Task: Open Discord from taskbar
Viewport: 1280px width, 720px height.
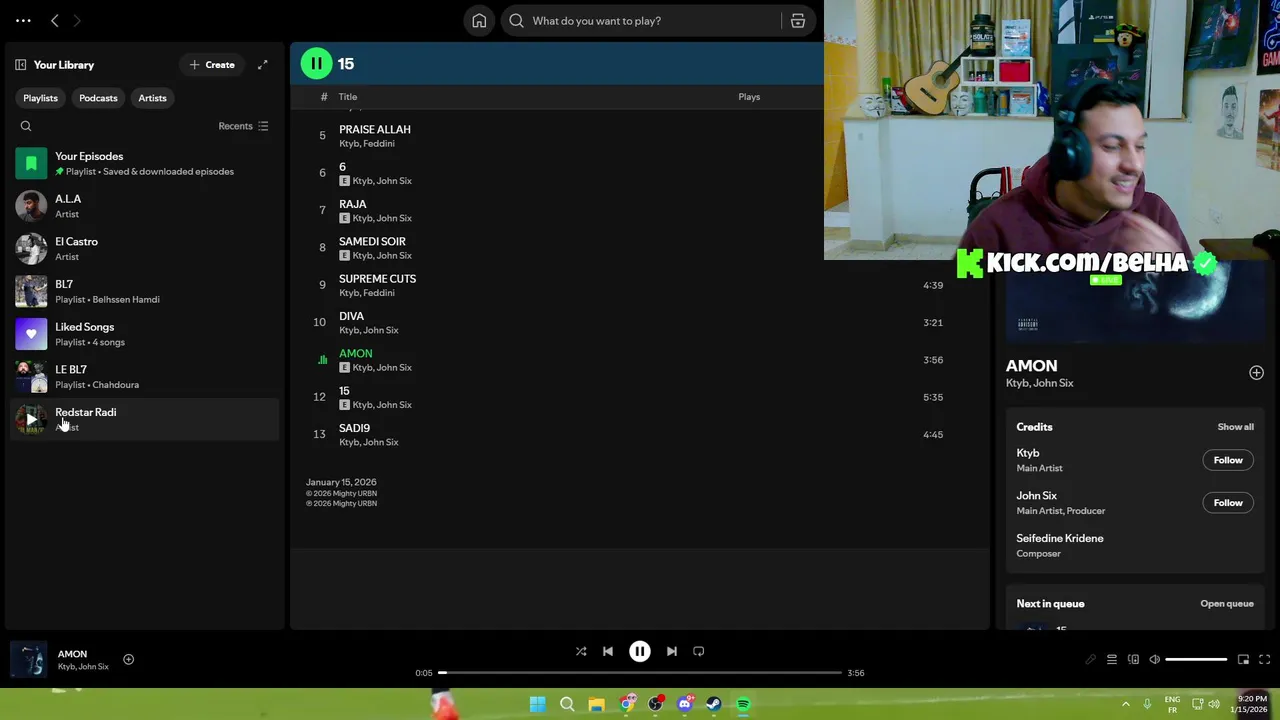Action: pos(685,704)
